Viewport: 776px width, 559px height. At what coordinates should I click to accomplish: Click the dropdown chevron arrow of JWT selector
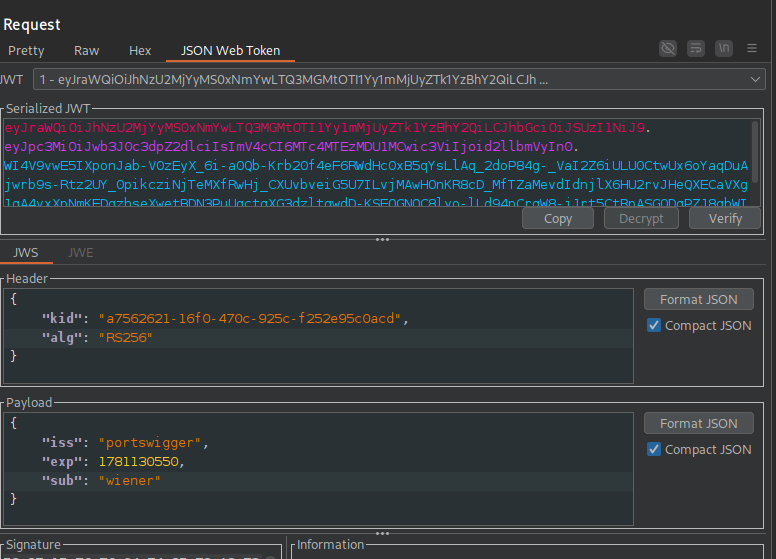[x=755, y=80]
